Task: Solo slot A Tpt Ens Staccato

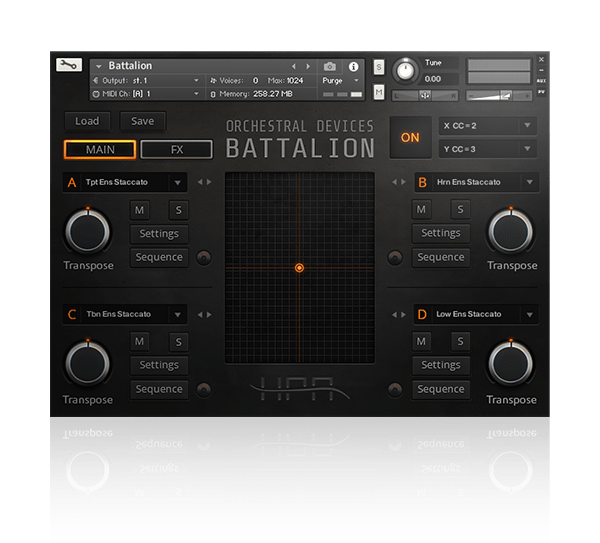Action: [x=178, y=210]
